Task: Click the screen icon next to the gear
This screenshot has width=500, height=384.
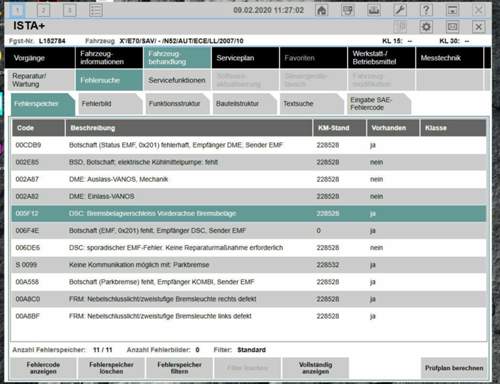Action: pyautogui.click(x=452, y=27)
